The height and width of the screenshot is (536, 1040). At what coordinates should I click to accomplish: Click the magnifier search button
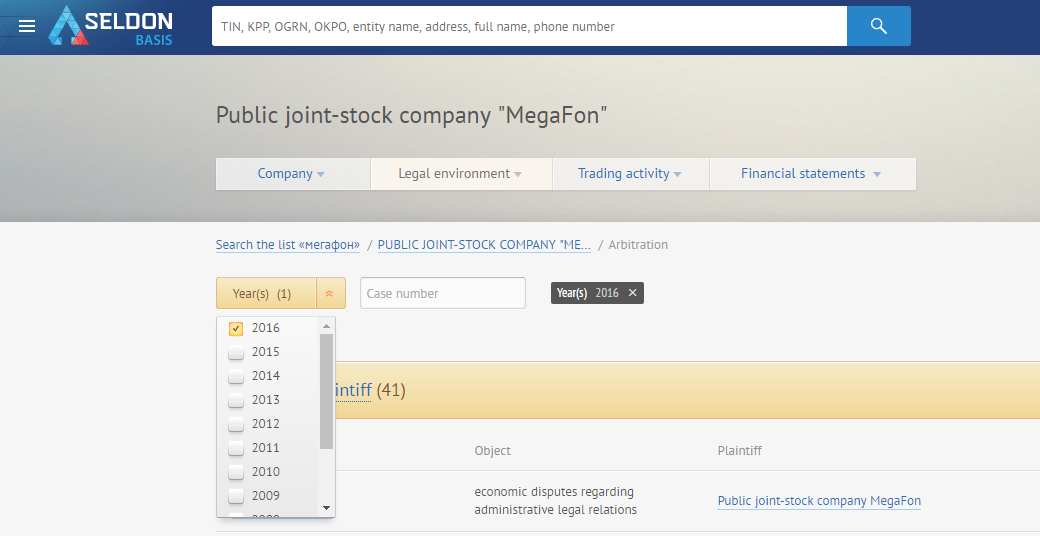click(878, 27)
